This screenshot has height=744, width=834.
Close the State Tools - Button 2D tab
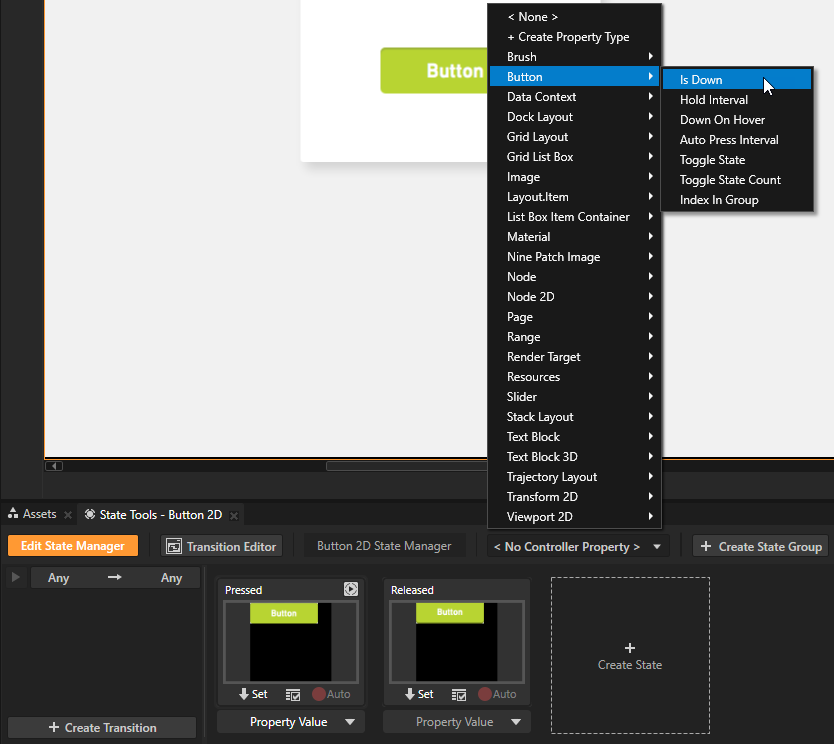[x=234, y=515]
